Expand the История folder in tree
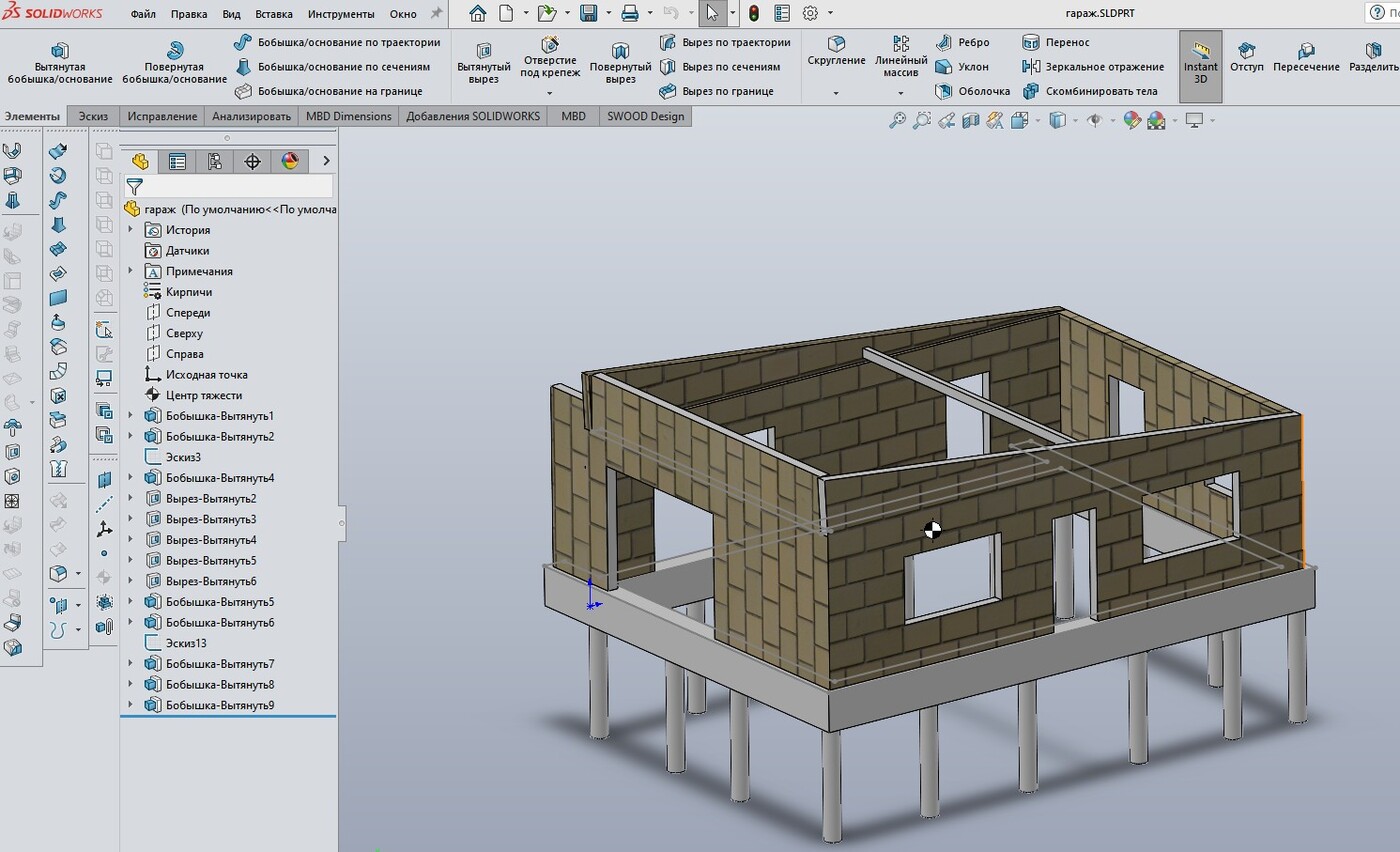 click(x=130, y=230)
